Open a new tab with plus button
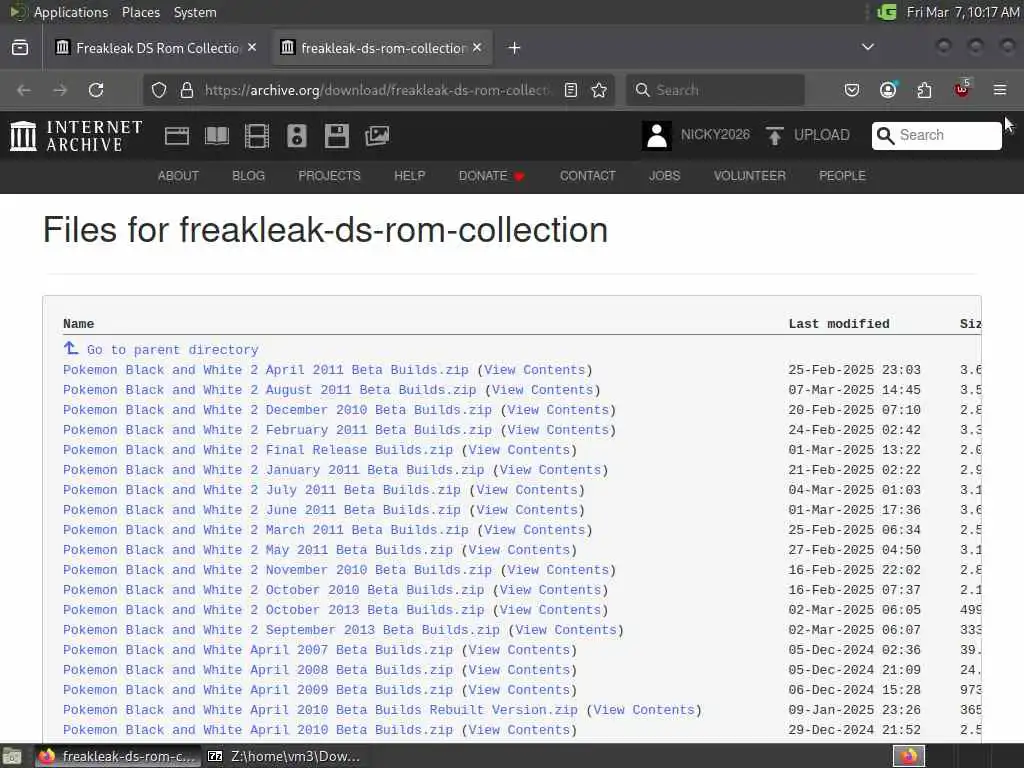Viewport: 1024px width, 768px height. tap(515, 48)
